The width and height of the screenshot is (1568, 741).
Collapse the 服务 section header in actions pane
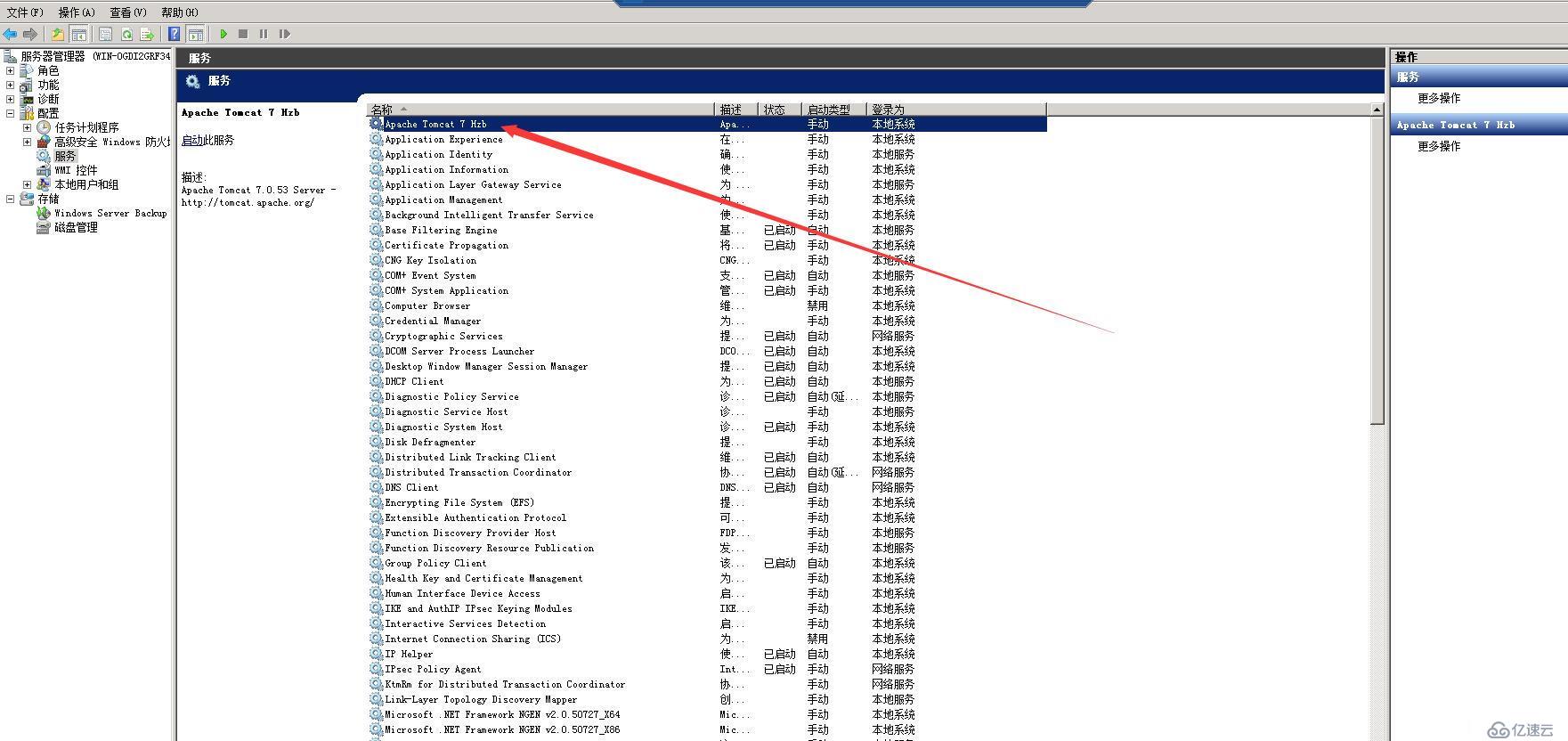1479,77
